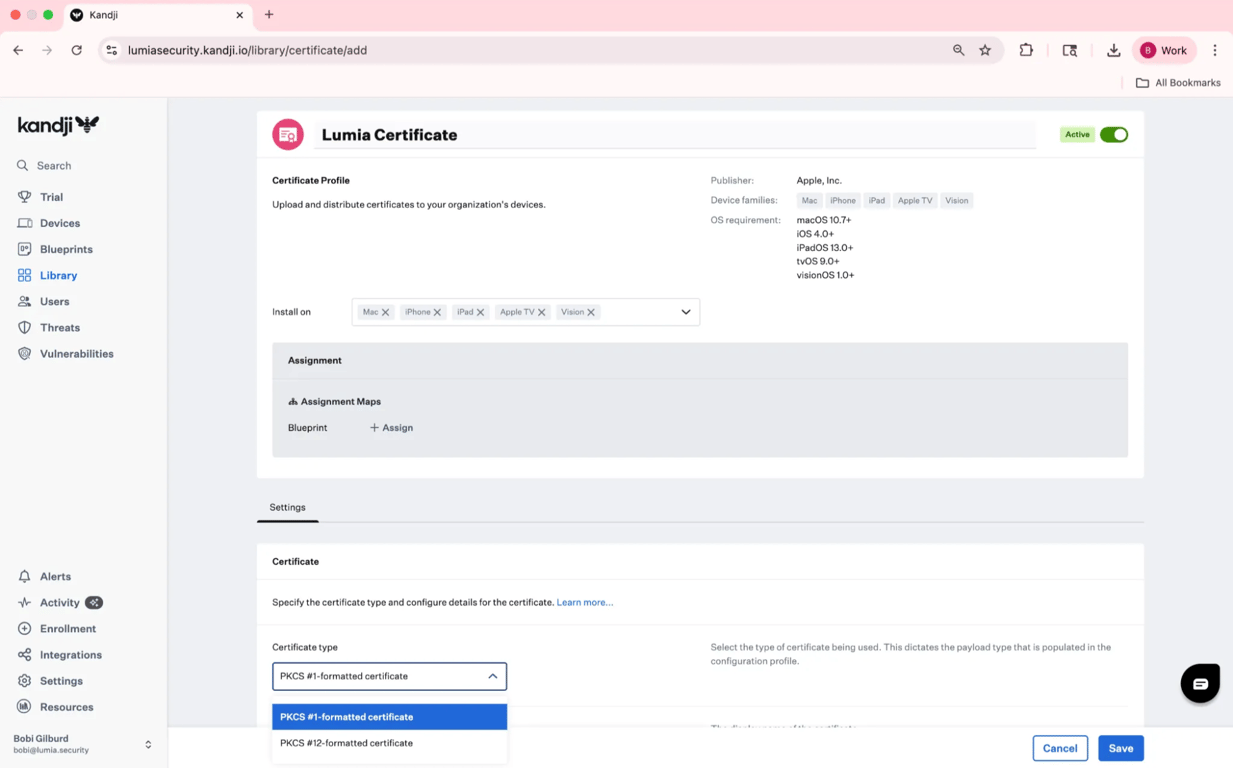1233x768 pixels.
Task: Click the pink certificate profile icon
Action: pos(288,134)
